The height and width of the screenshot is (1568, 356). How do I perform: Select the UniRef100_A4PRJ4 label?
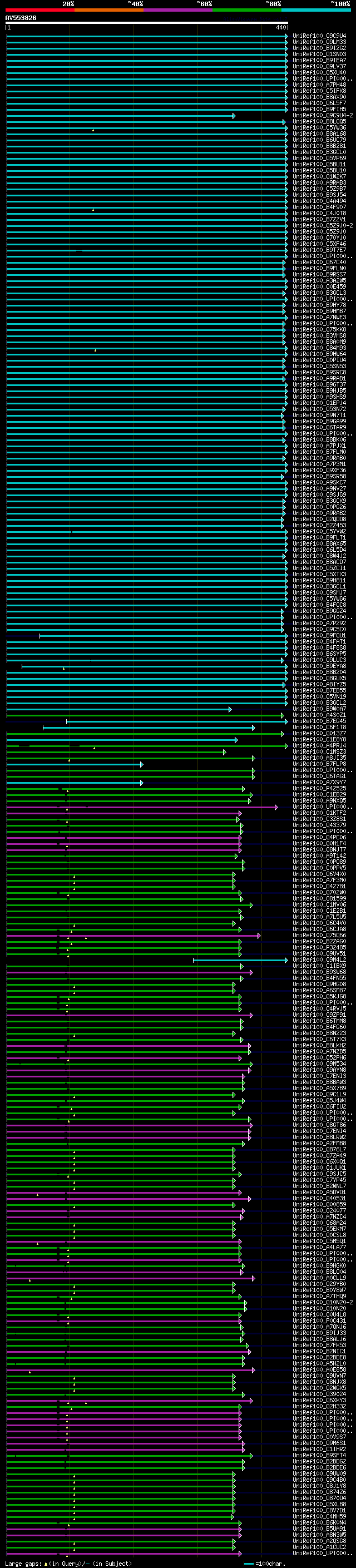(x=319, y=746)
